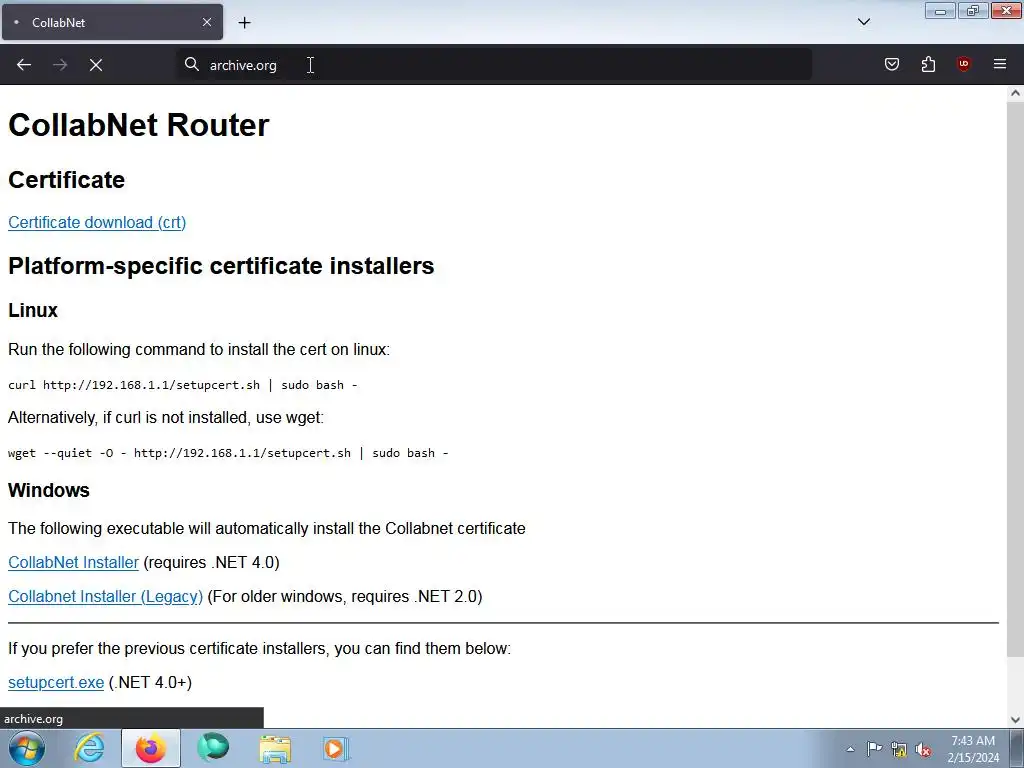Open the clock showing 7:43 AM
The height and width of the screenshot is (768, 1024).
pos(973,749)
